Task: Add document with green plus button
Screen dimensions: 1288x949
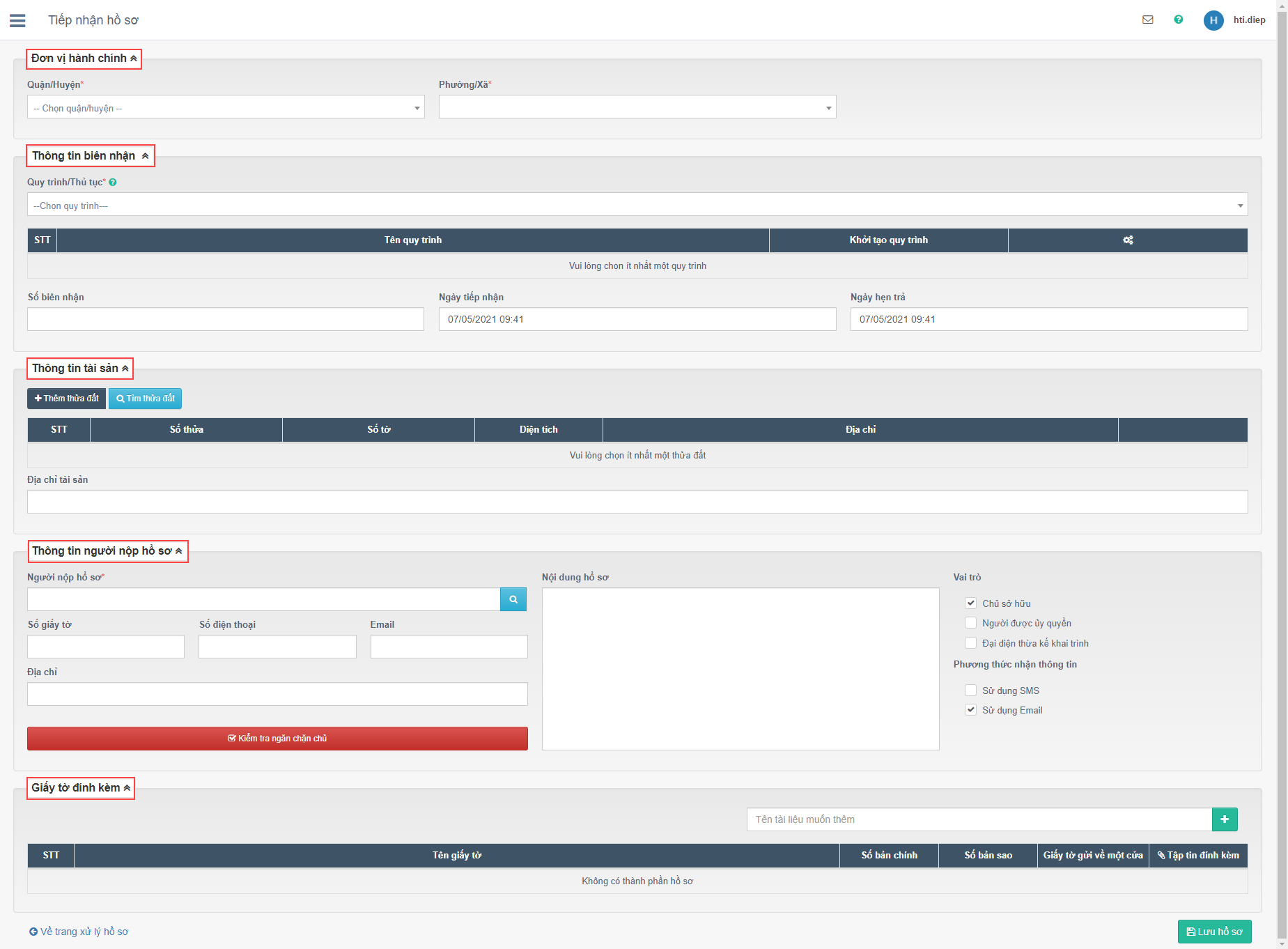Action: (1225, 819)
